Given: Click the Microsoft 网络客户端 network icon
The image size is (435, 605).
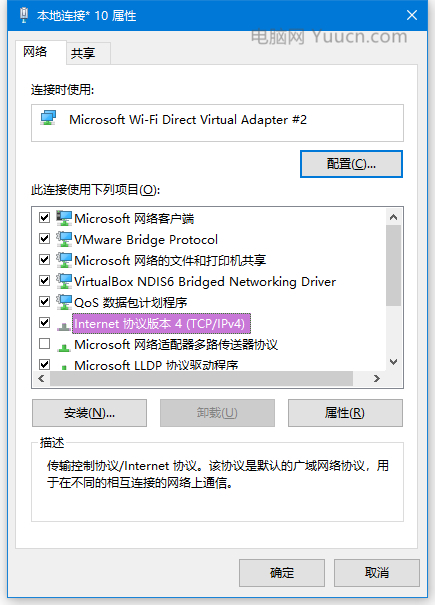Looking at the screenshot, I should click(64, 218).
